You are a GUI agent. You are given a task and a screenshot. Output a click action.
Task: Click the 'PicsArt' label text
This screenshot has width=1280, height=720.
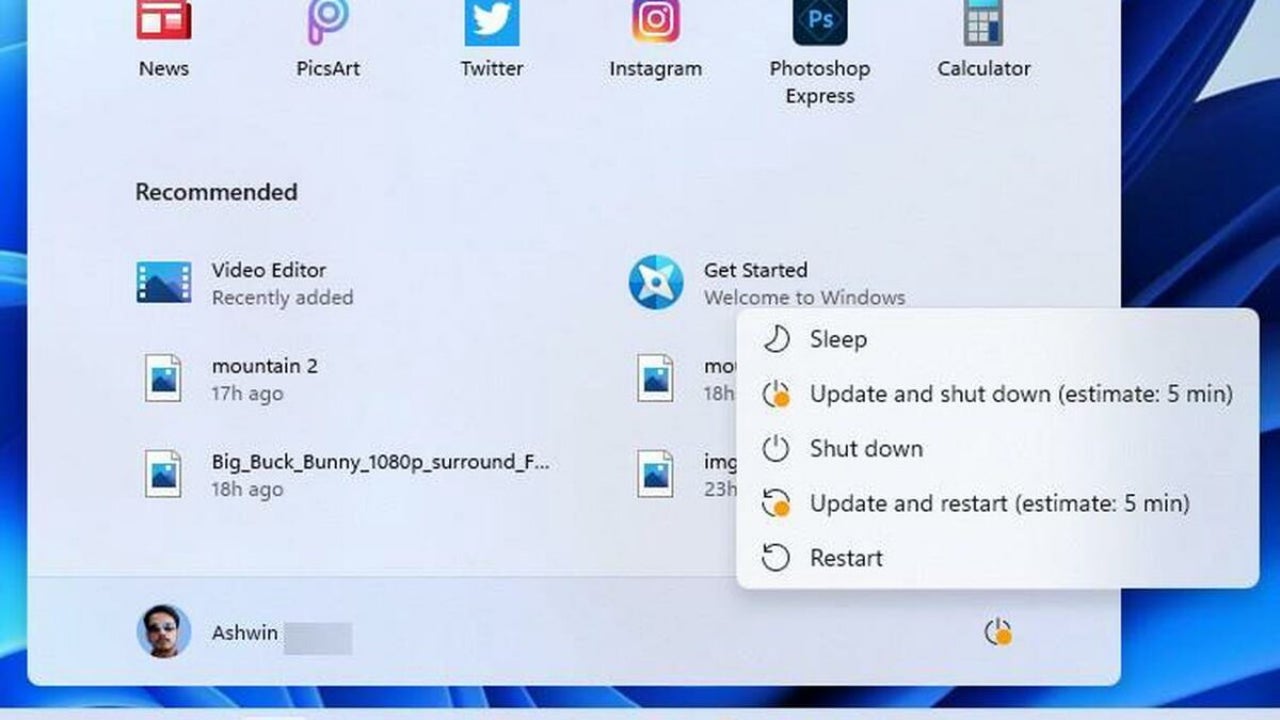coord(328,69)
